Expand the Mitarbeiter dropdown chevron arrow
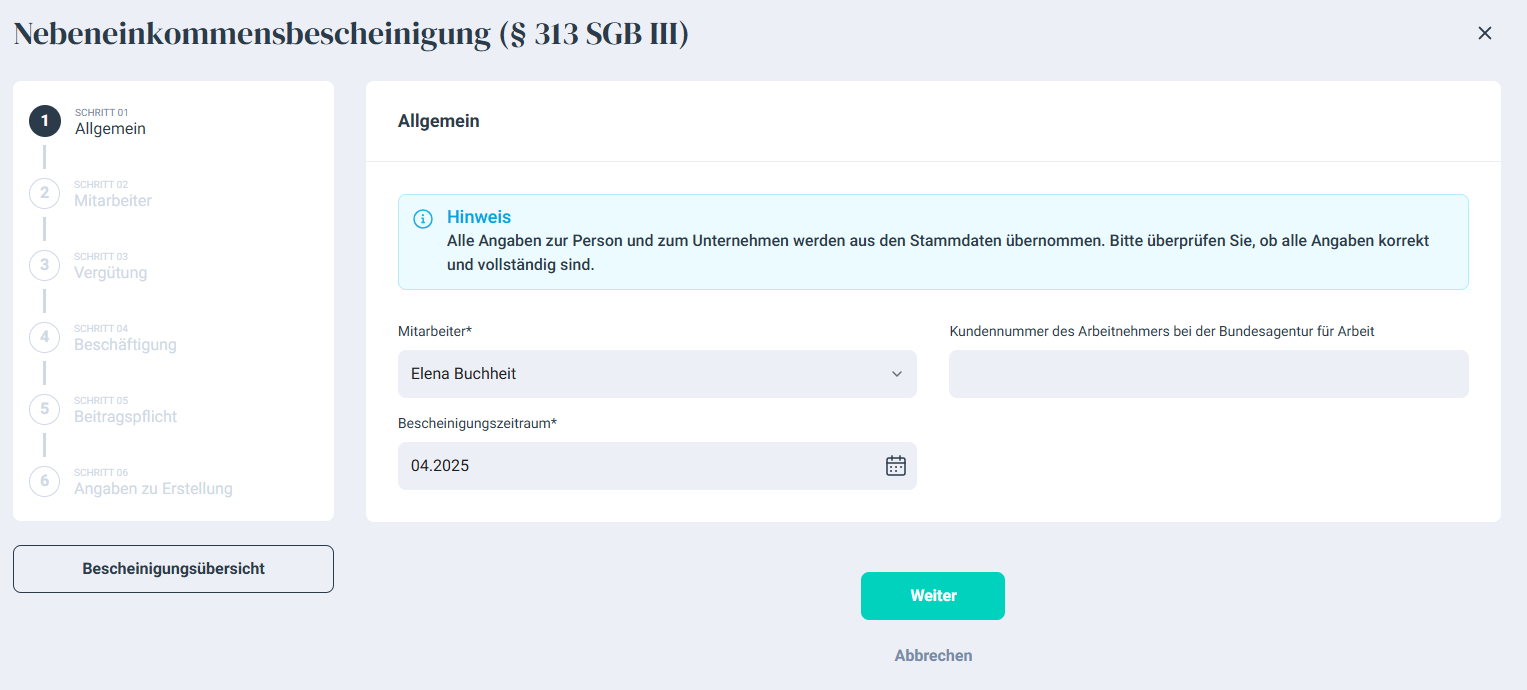 [x=896, y=374]
